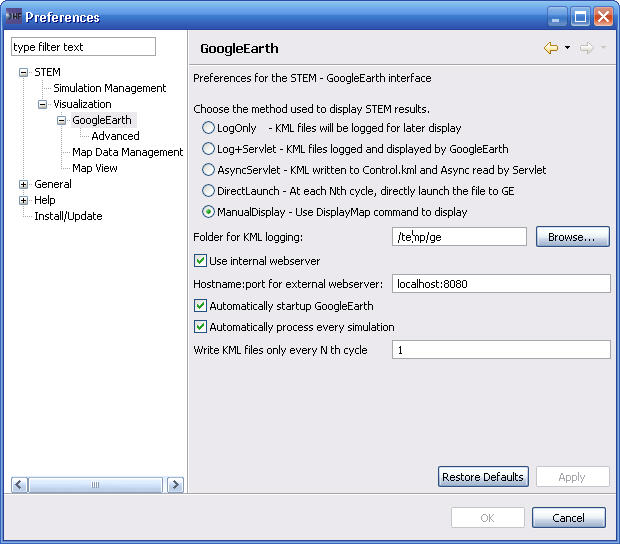Uncheck Automatically startup GoogleEarth
Viewport: 620px width, 544px height.
point(200,305)
